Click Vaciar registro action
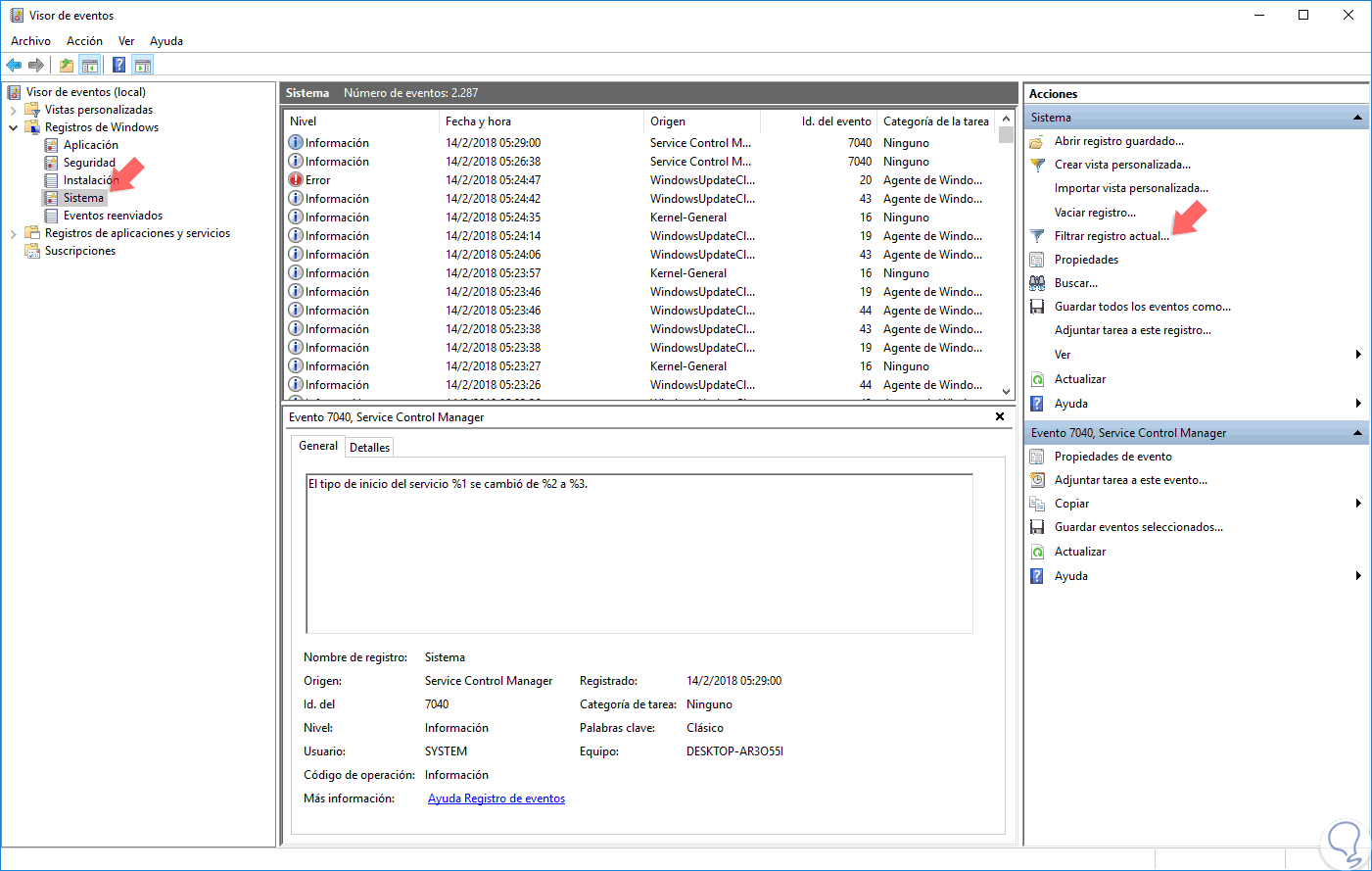 (1096, 213)
